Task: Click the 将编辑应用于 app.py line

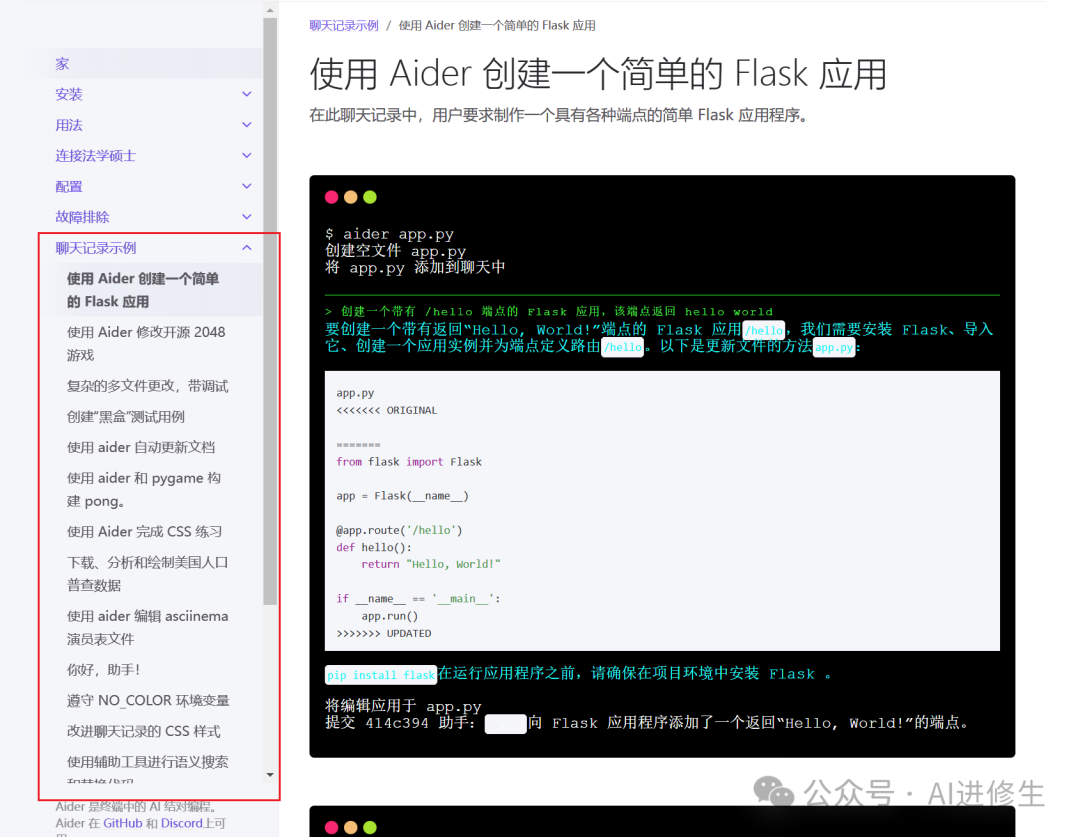Action: click(x=403, y=706)
